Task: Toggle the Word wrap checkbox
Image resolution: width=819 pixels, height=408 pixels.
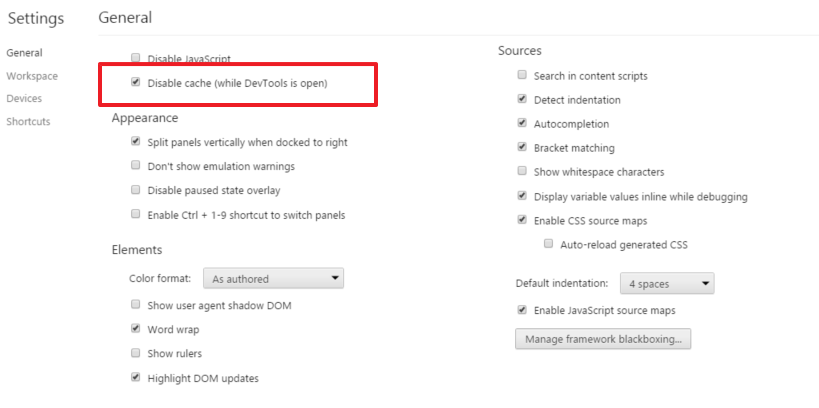Action: [136, 329]
